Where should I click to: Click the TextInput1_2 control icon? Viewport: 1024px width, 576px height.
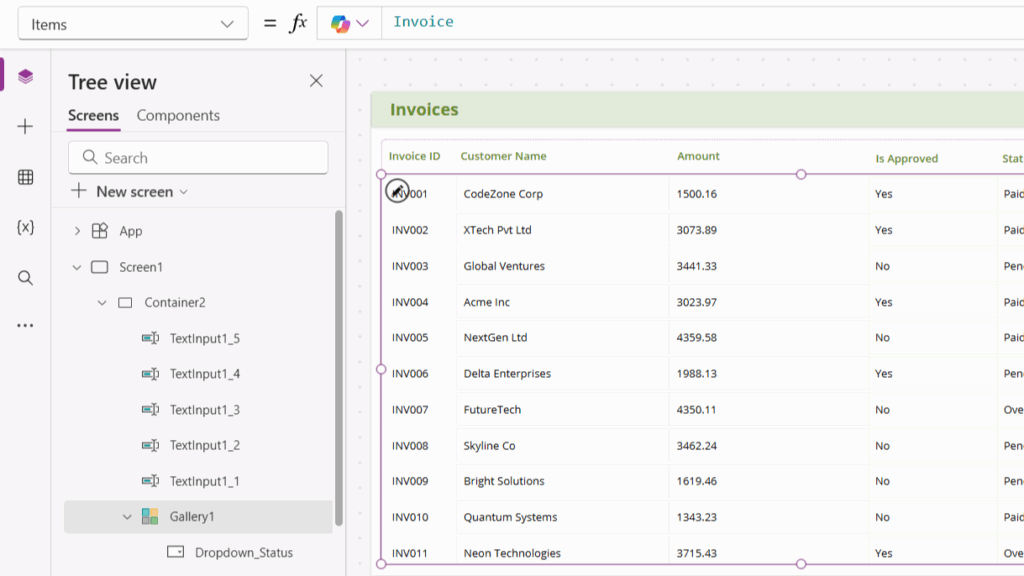coord(150,445)
